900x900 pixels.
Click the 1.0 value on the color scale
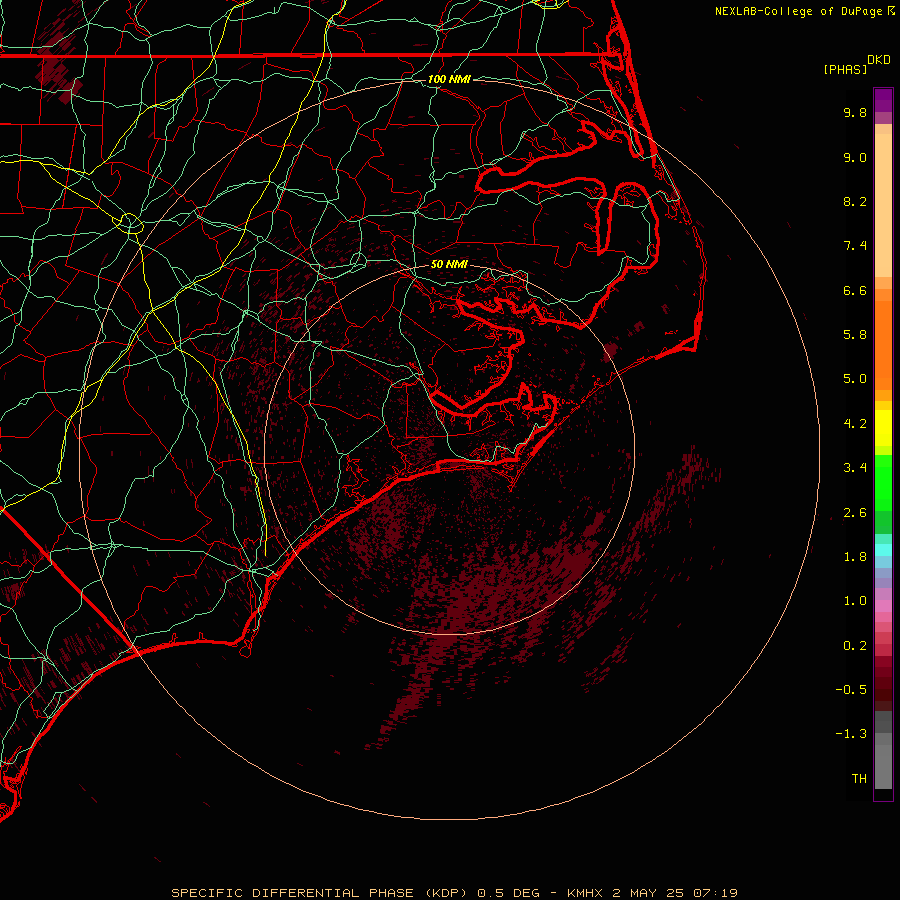pyautogui.click(x=855, y=601)
